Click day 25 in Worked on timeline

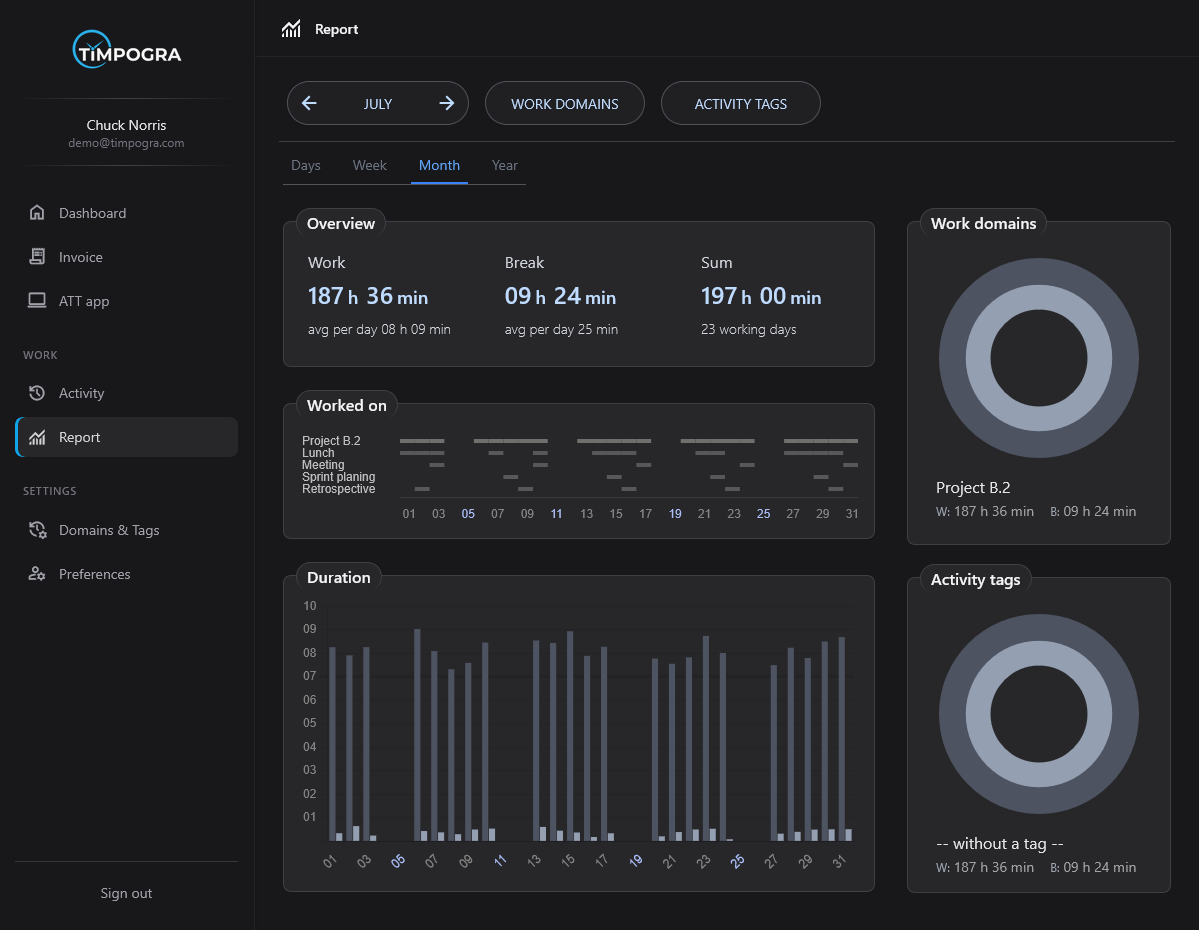point(763,514)
